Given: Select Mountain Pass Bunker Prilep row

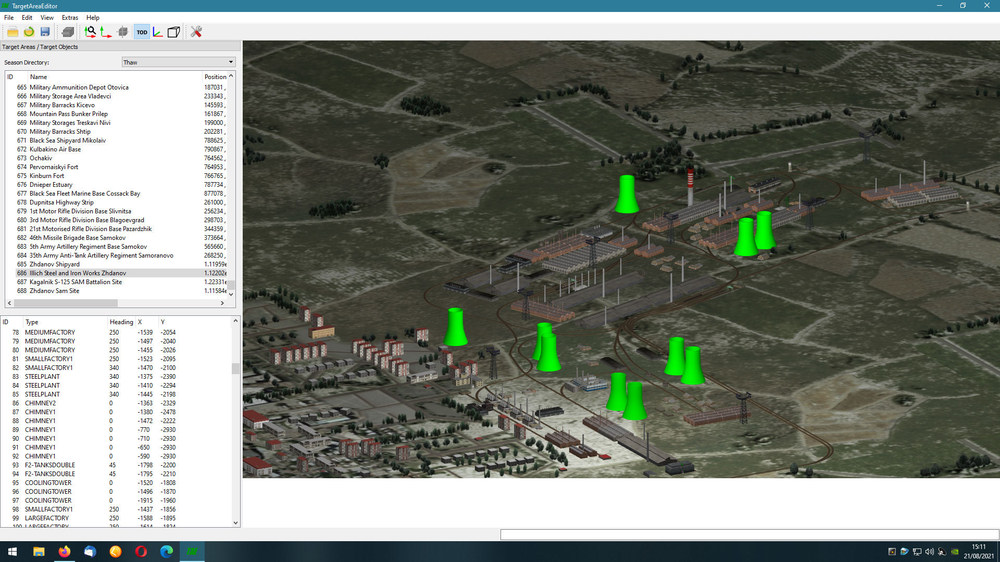Looking at the screenshot, I should [120, 114].
